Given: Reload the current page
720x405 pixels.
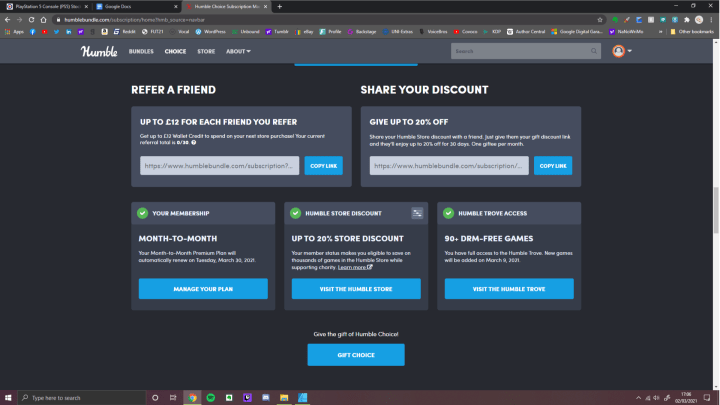Looking at the screenshot, I should click(x=31, y=20).
